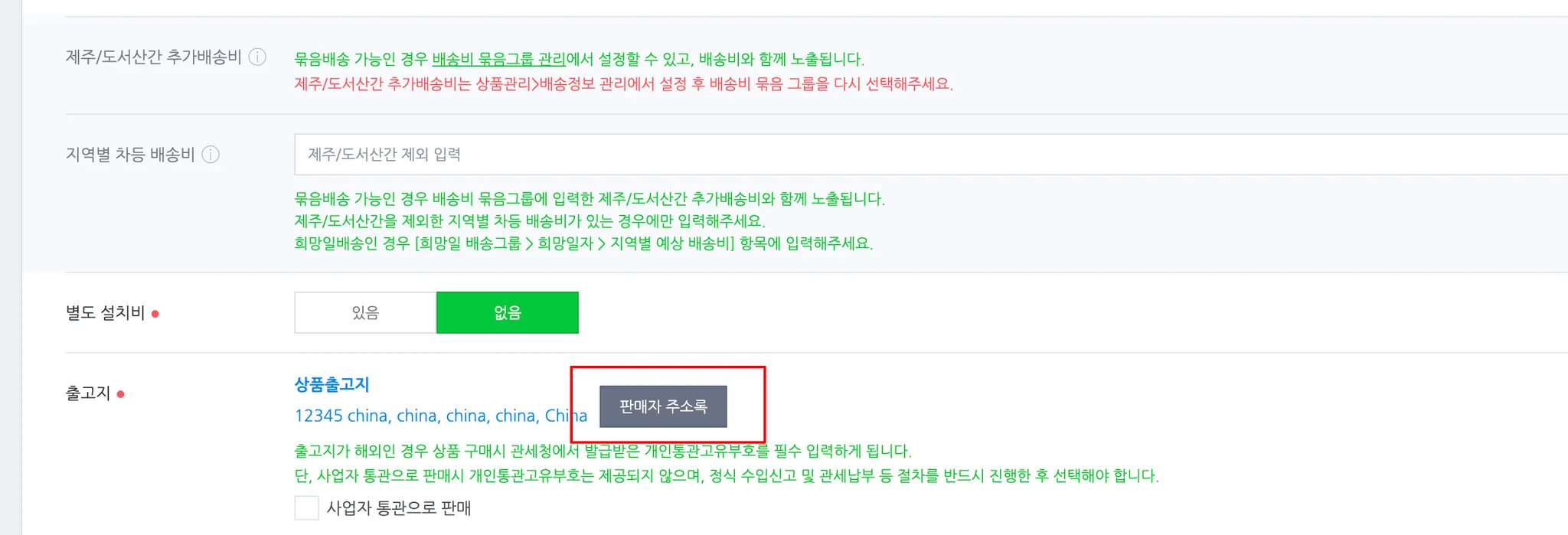Click the 희망일배송인 경우 help text line
This screenshot has width=1568, height=535.
click(583, 243)
